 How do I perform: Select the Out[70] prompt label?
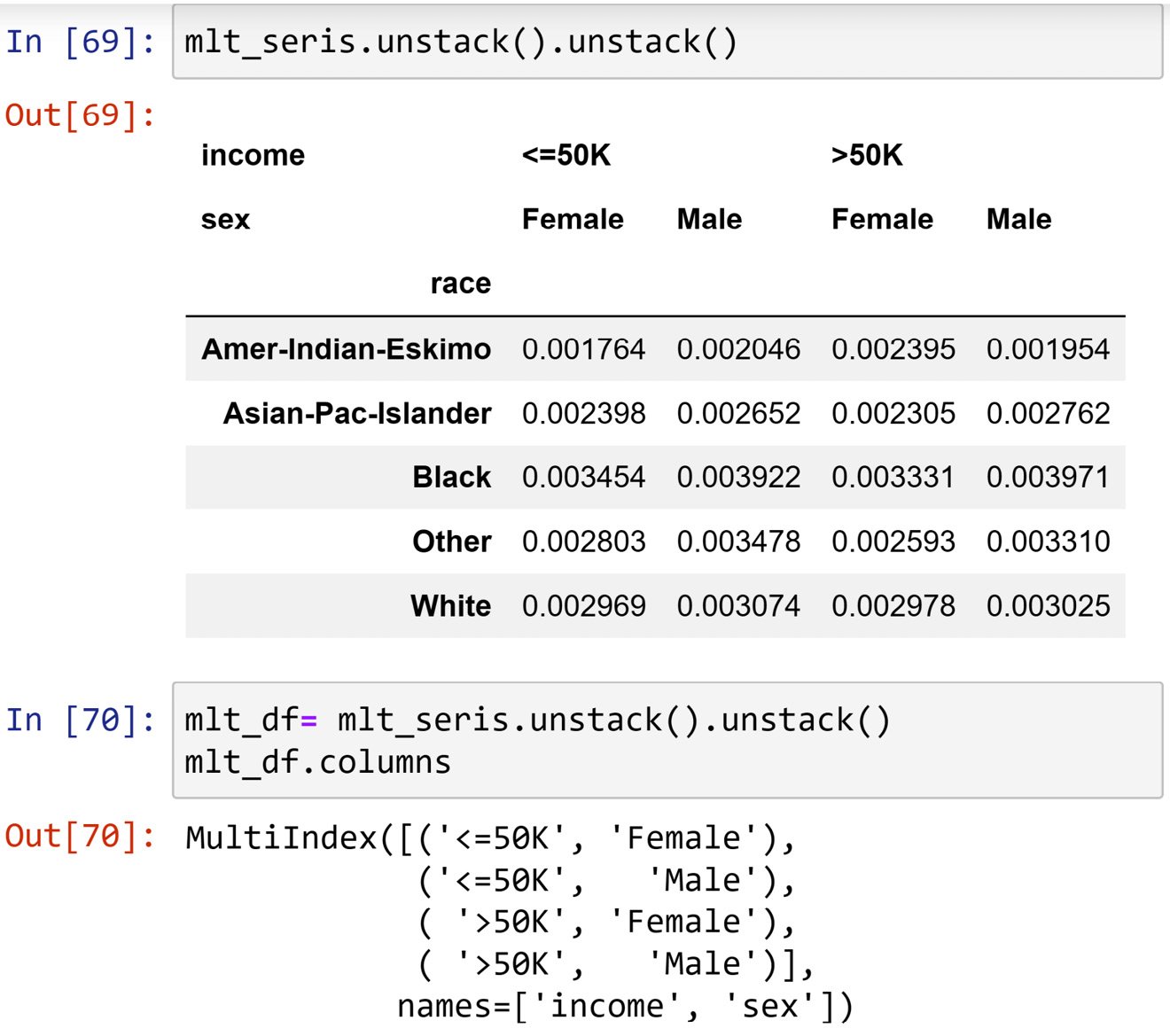tap(81, 836)
